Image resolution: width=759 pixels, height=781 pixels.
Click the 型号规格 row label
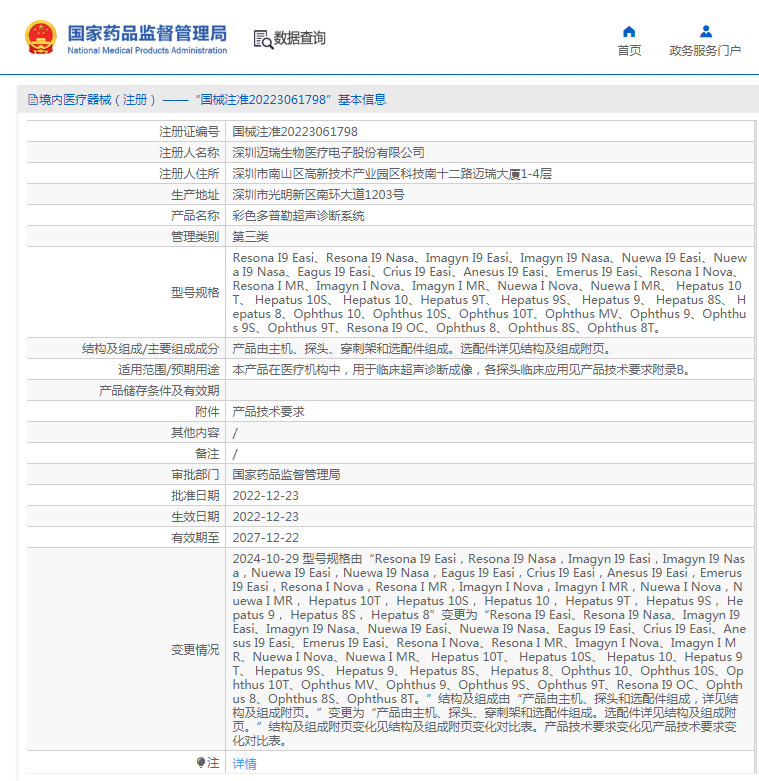[x=195, y=292]
